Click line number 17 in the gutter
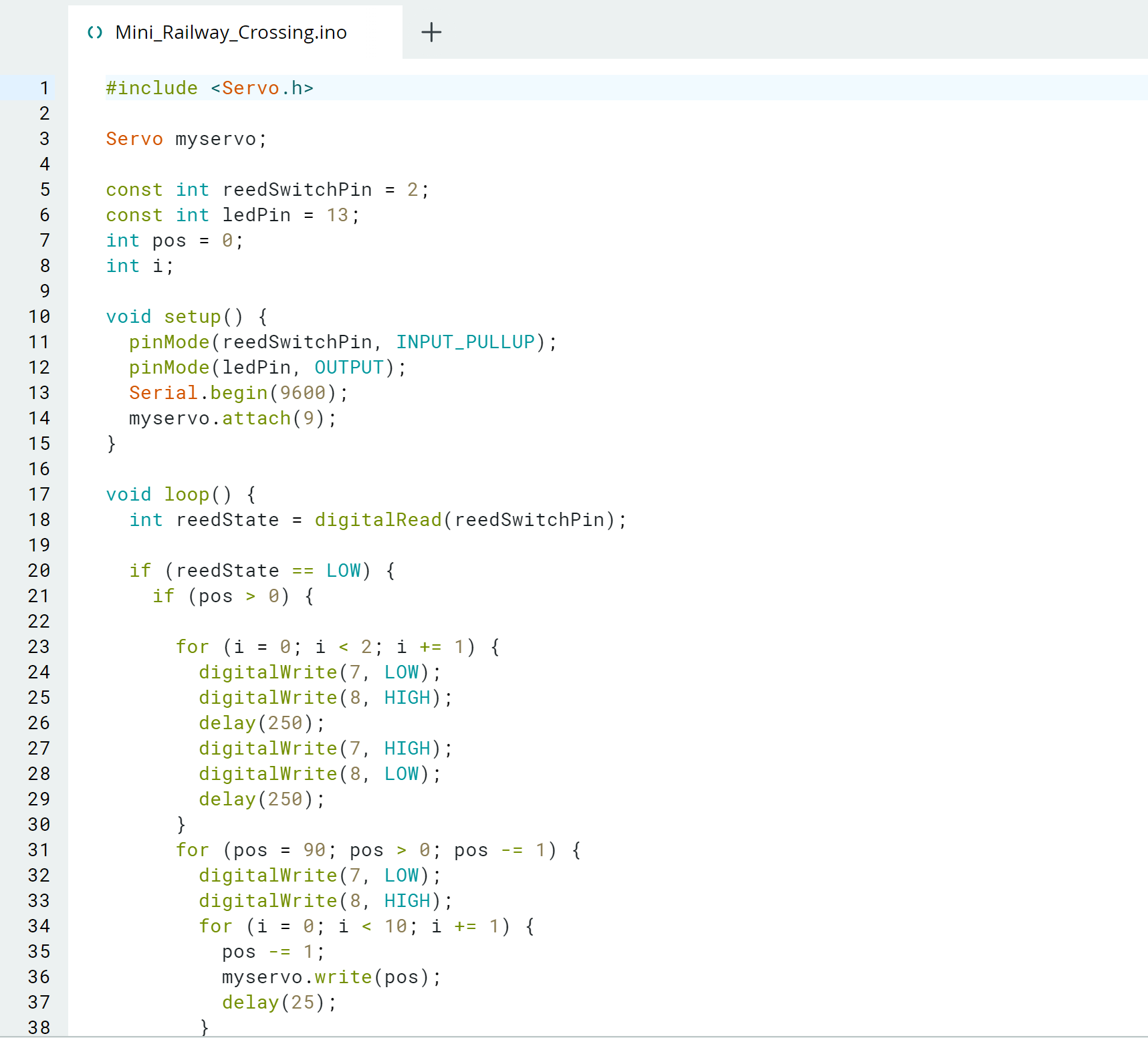Image resolution: width=1148 pixels, height=1038 pixels. (x=39, y=495)
